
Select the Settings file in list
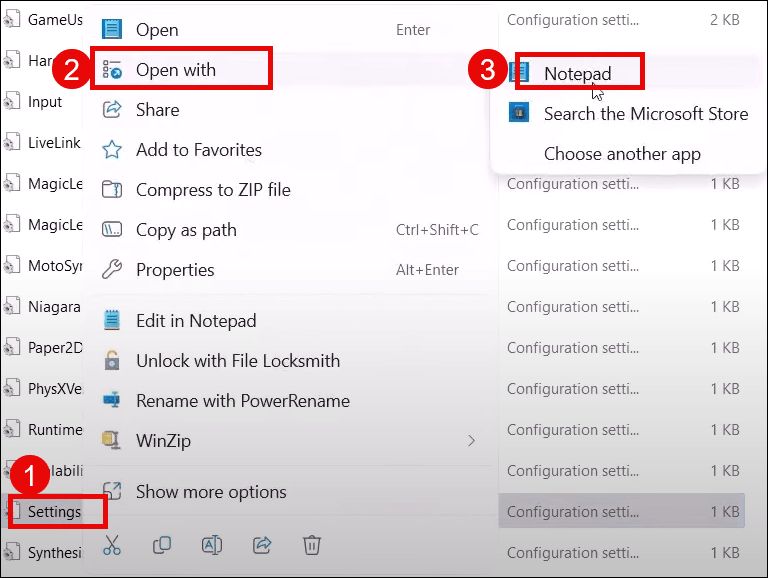[x=54, y=512]
